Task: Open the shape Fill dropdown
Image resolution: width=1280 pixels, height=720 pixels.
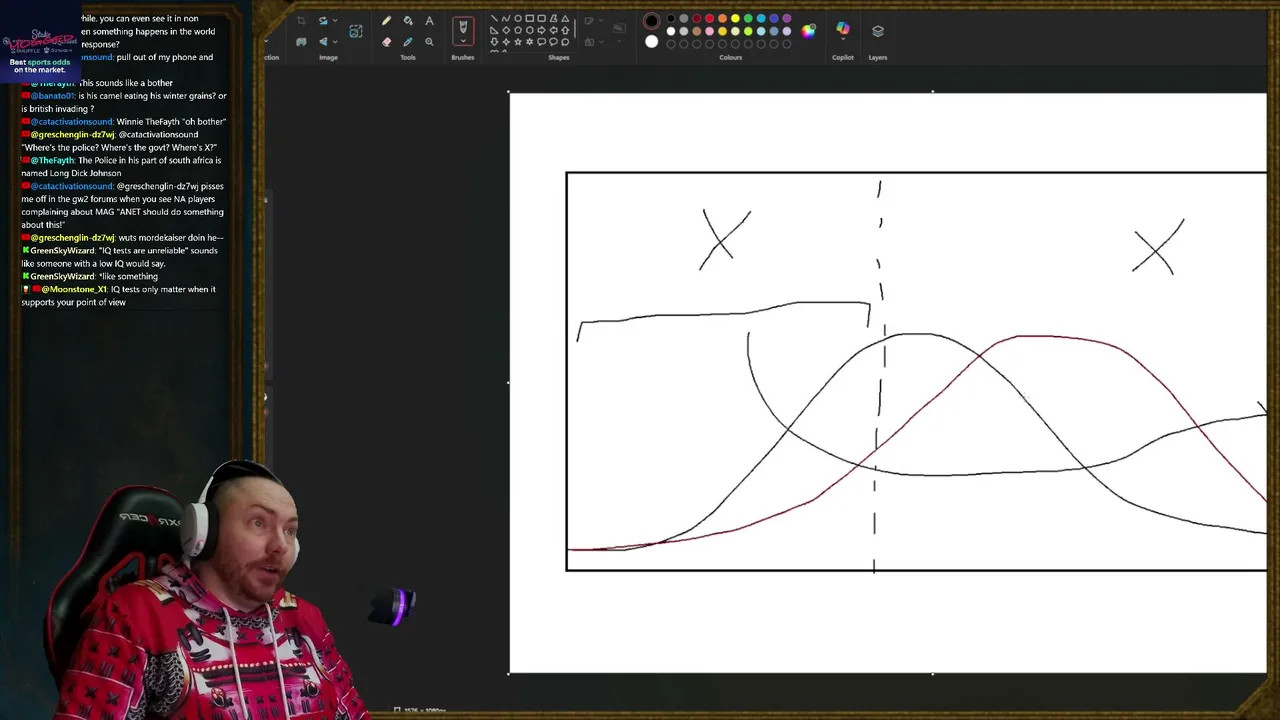Action: 594,42
